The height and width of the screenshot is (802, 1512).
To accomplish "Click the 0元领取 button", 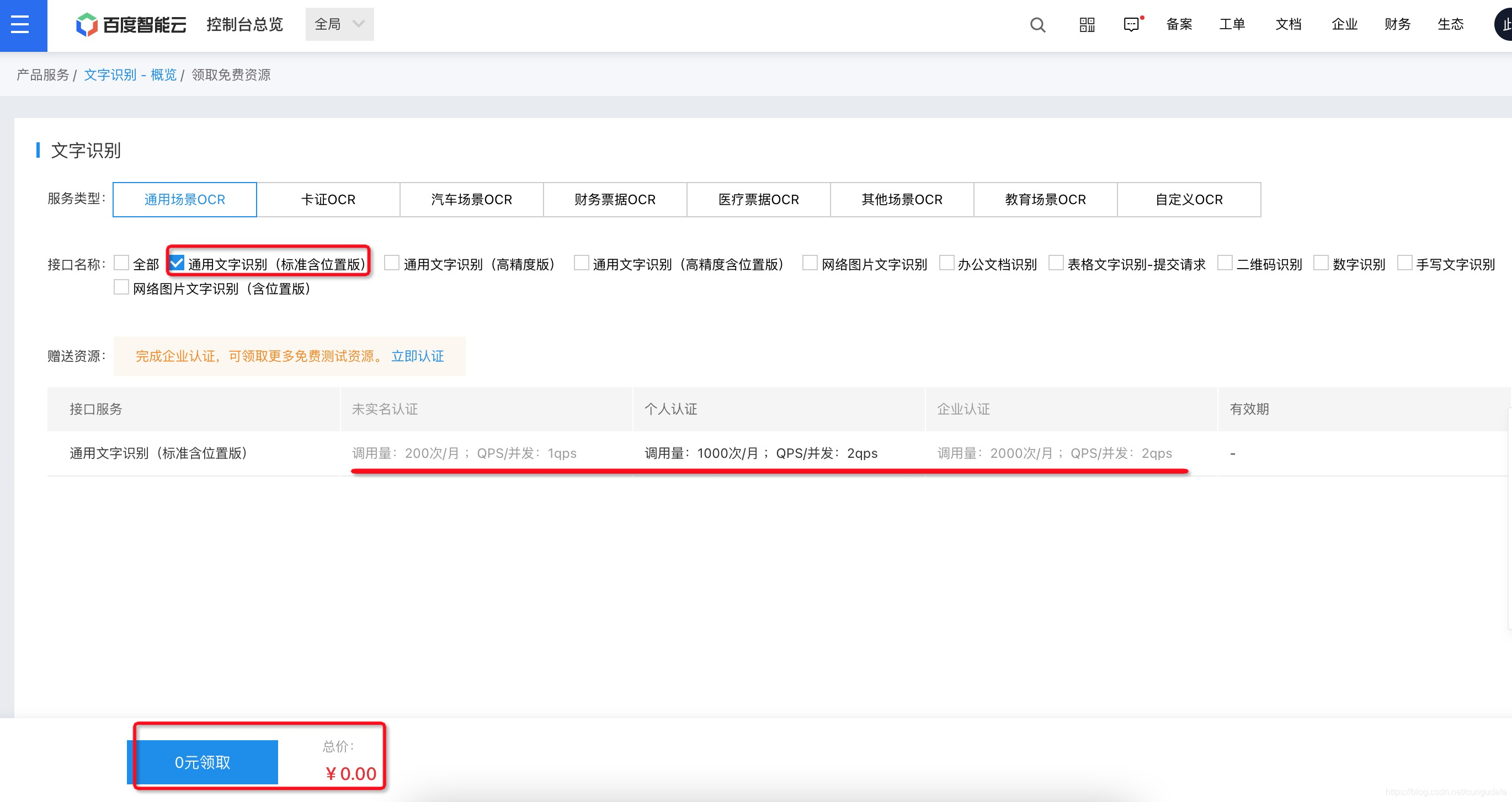I will coord(203,762).
